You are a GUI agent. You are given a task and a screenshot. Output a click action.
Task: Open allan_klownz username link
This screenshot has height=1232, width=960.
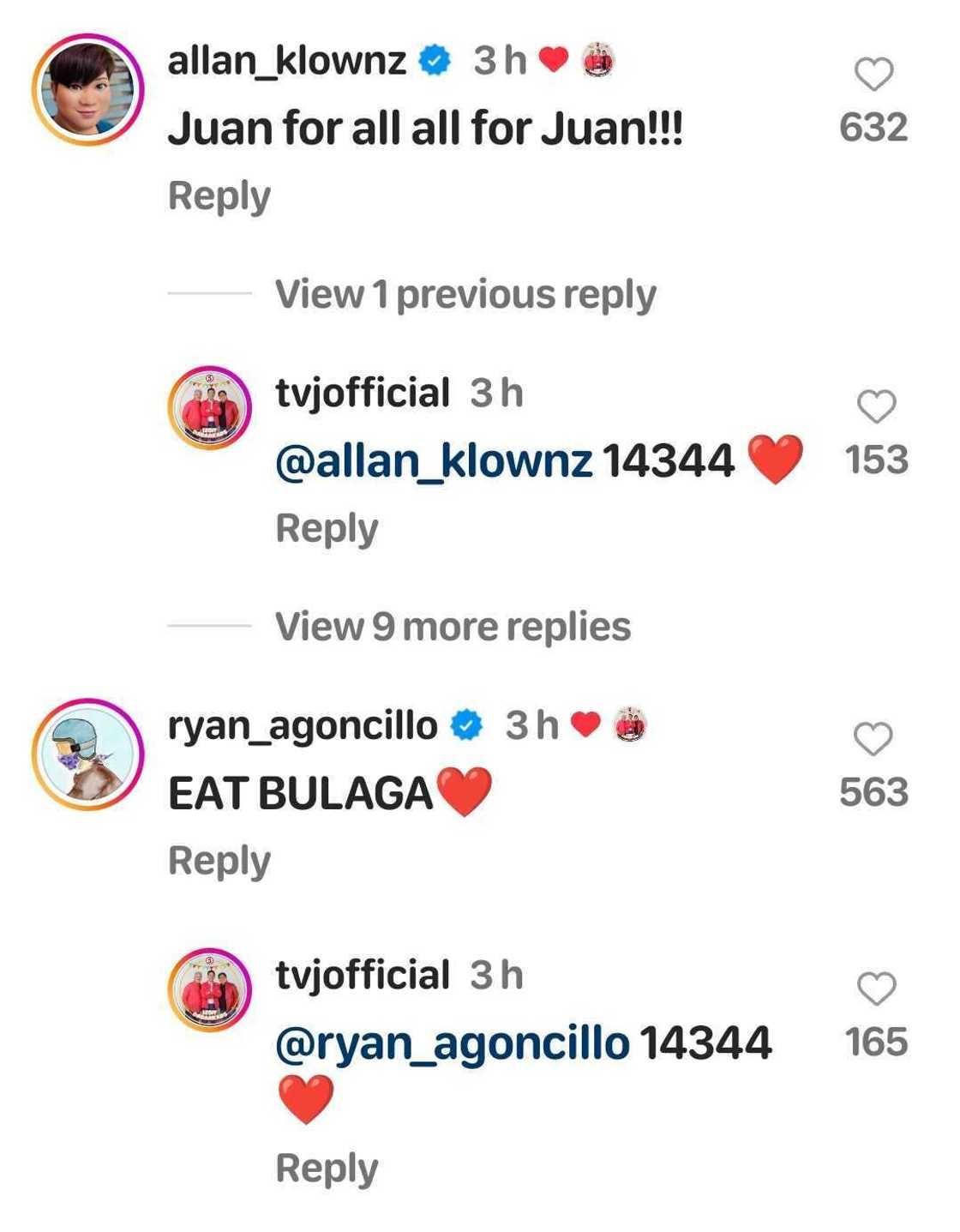click(287, 61)
